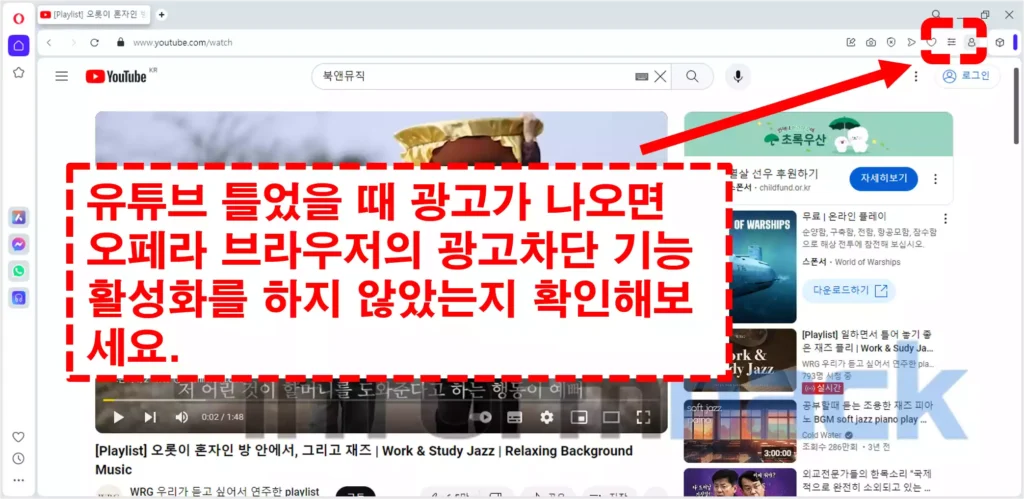
Task: Open the YouTube hamburger guide menu
Action: click(x=61, y=76)
